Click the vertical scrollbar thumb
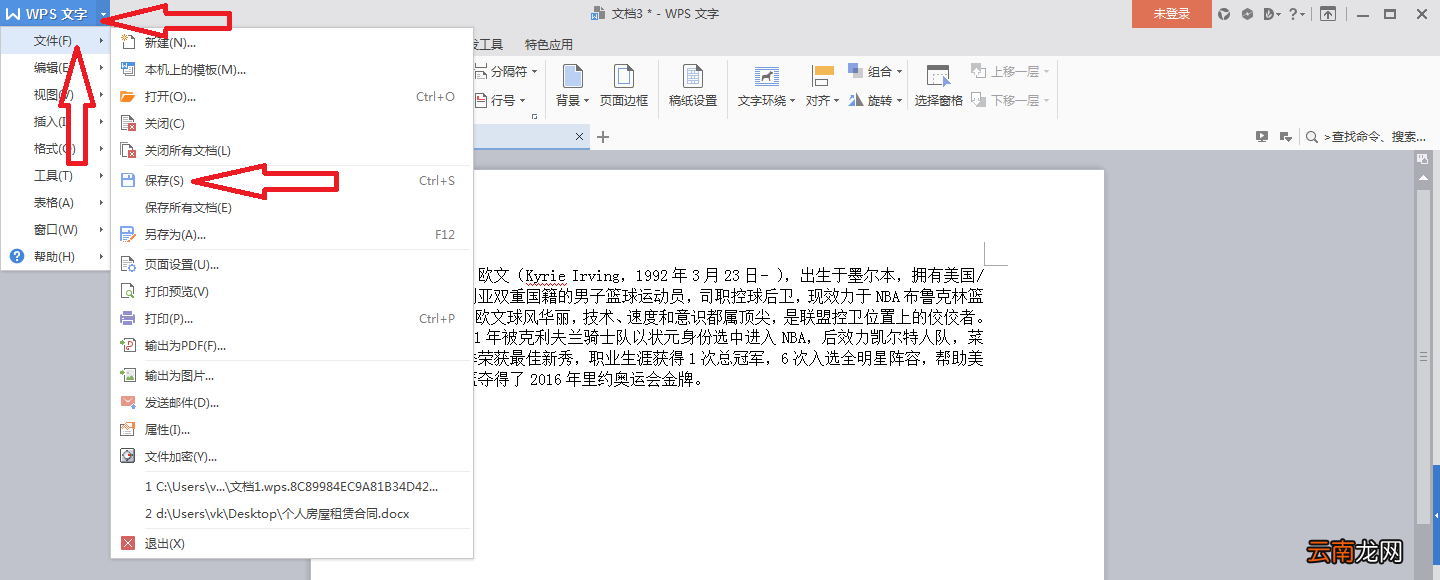Image resolution: width=1440 pixels, height=580 pixels. (x=1423, y=355)
